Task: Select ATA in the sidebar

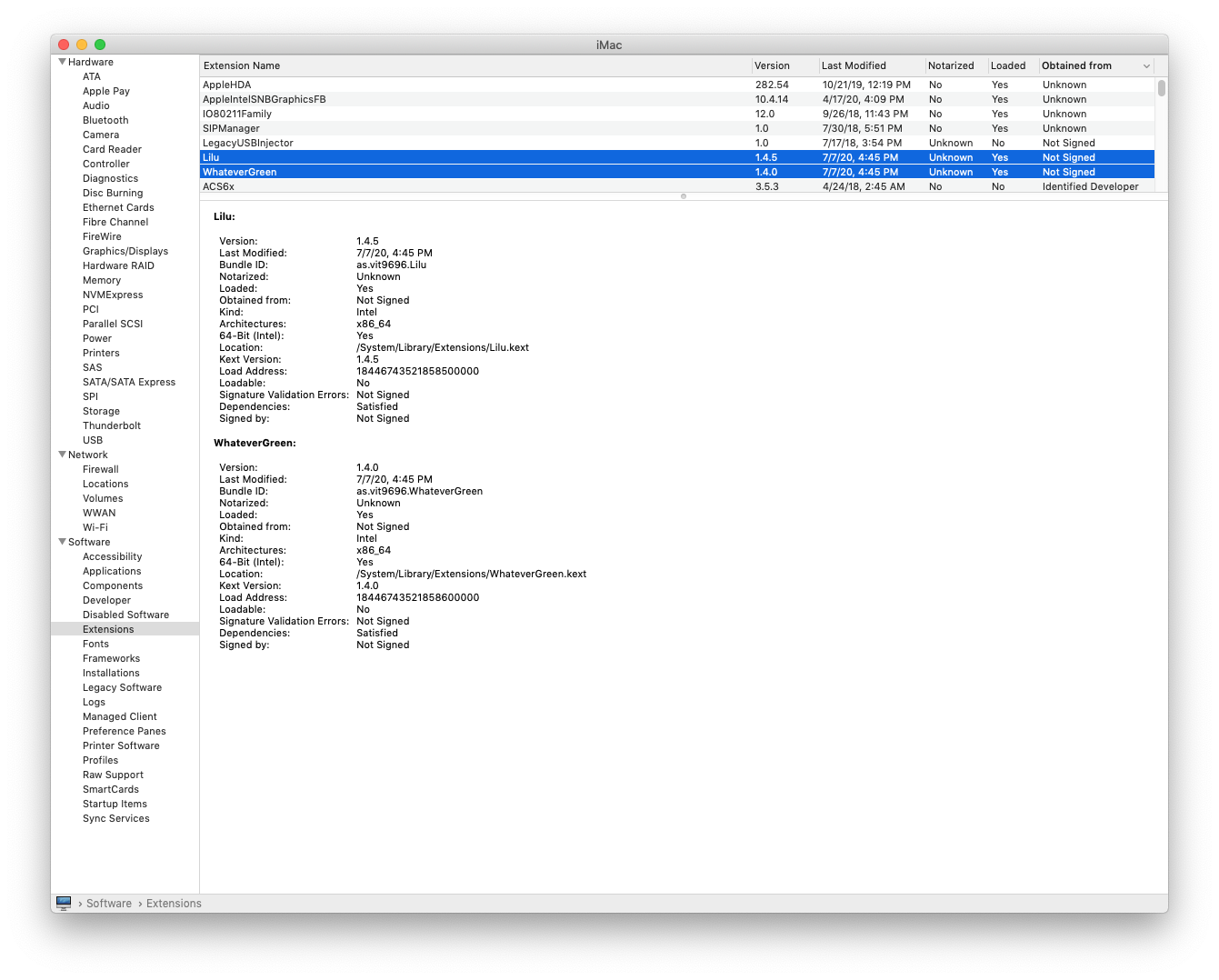Action: tap(92, 76)
